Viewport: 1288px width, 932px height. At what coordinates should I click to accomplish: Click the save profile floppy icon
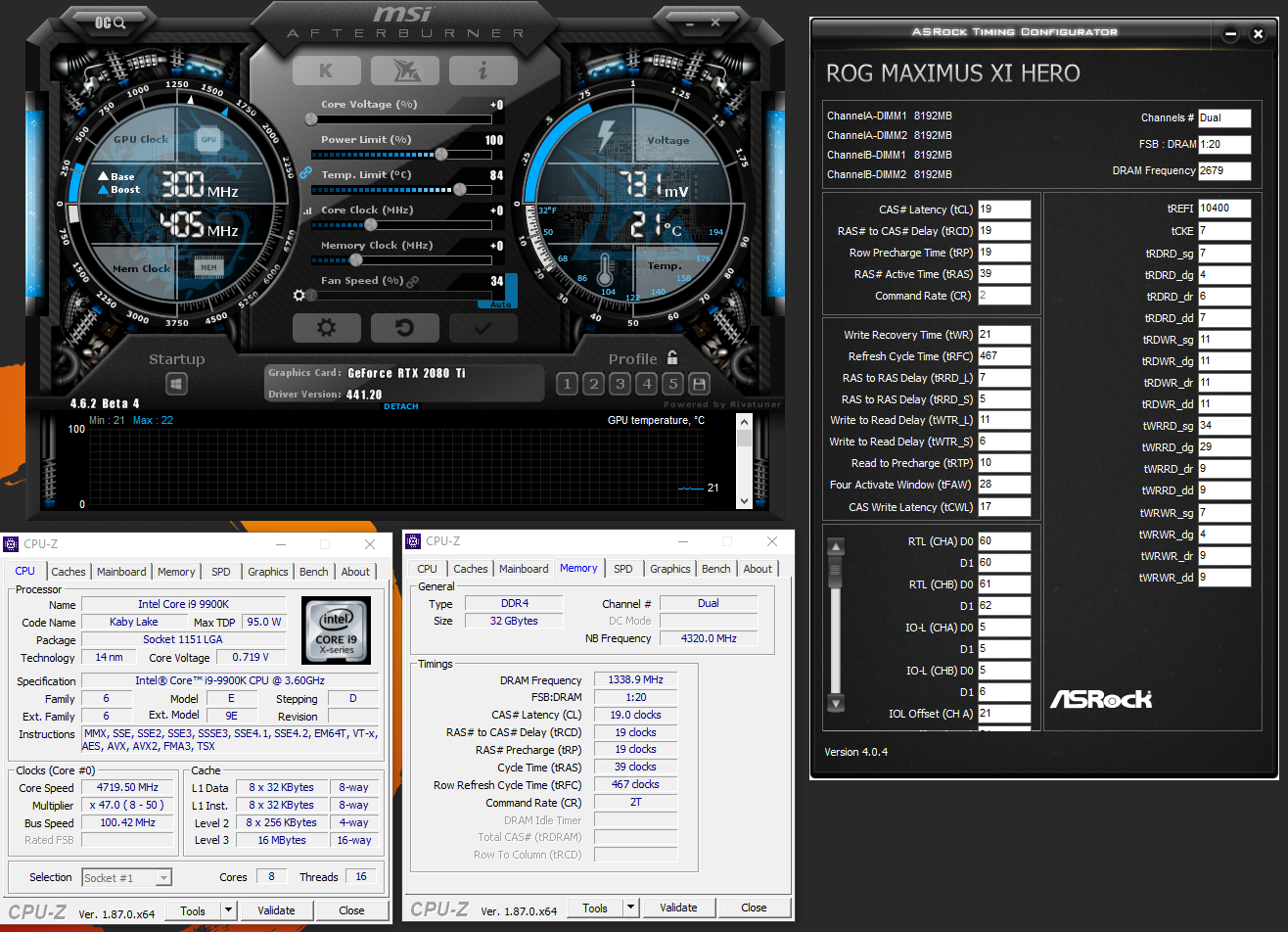(699, 384)
